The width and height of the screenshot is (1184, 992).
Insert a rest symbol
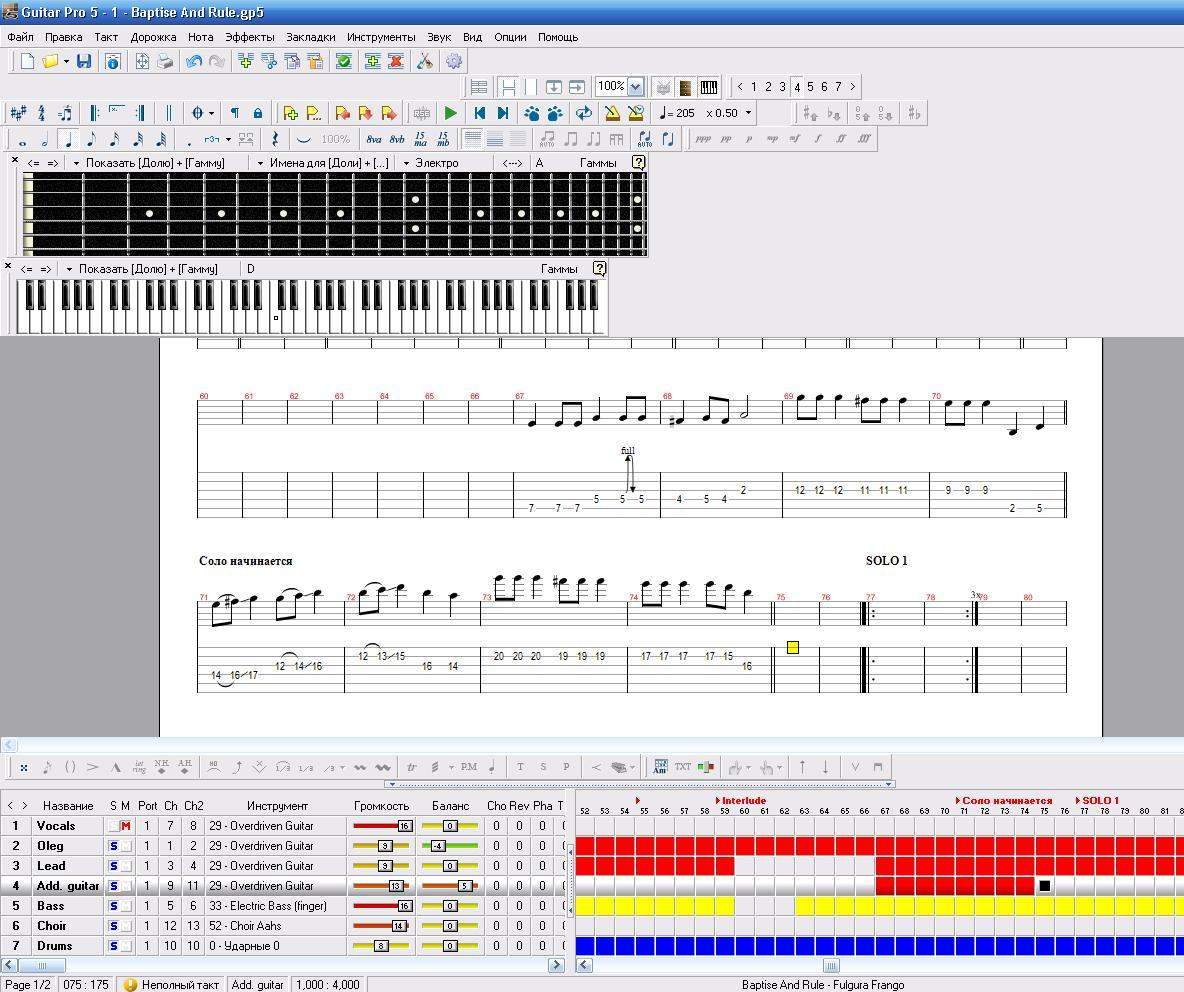click(275, 139)
